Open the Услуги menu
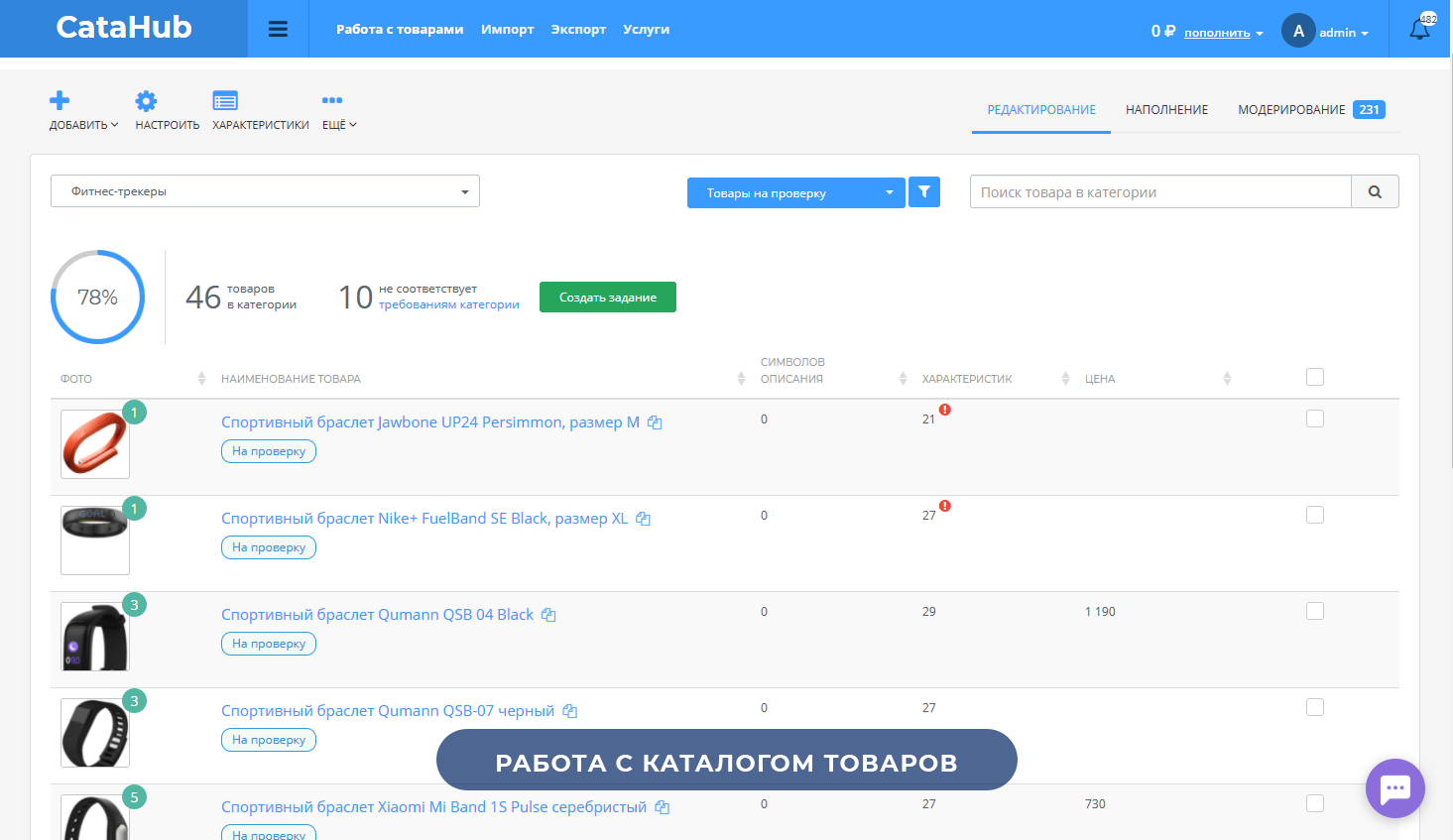1453x840 pixels. tap(646, 29)
